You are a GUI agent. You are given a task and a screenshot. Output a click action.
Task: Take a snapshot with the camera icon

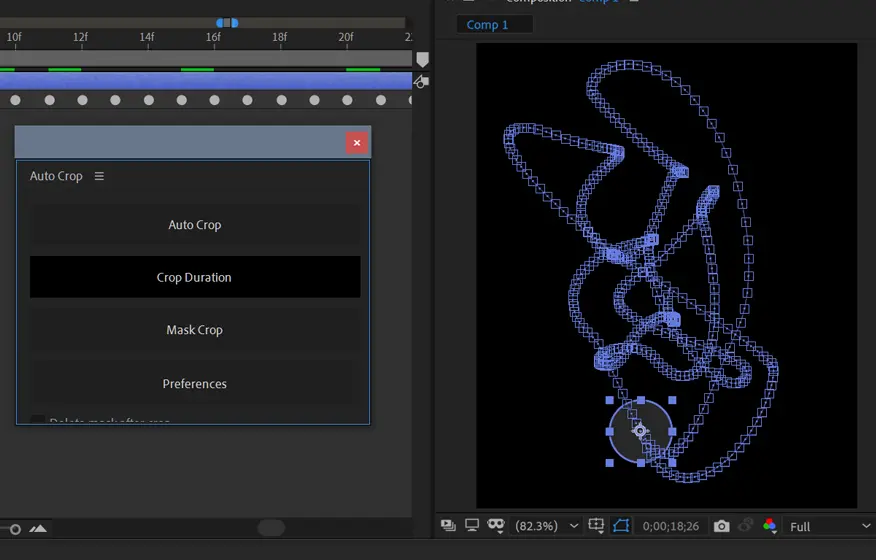pyautogui.click(x=721, y=526)
